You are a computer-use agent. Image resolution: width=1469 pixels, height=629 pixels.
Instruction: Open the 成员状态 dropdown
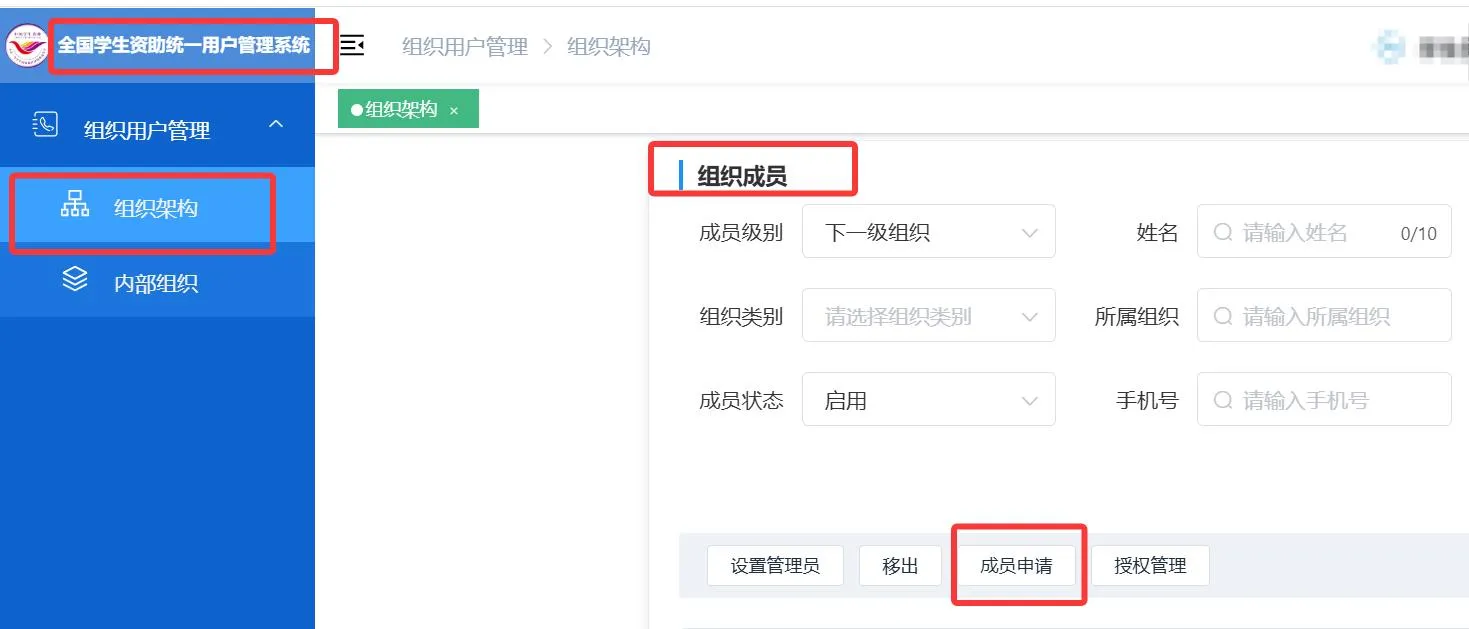point(928,401)
